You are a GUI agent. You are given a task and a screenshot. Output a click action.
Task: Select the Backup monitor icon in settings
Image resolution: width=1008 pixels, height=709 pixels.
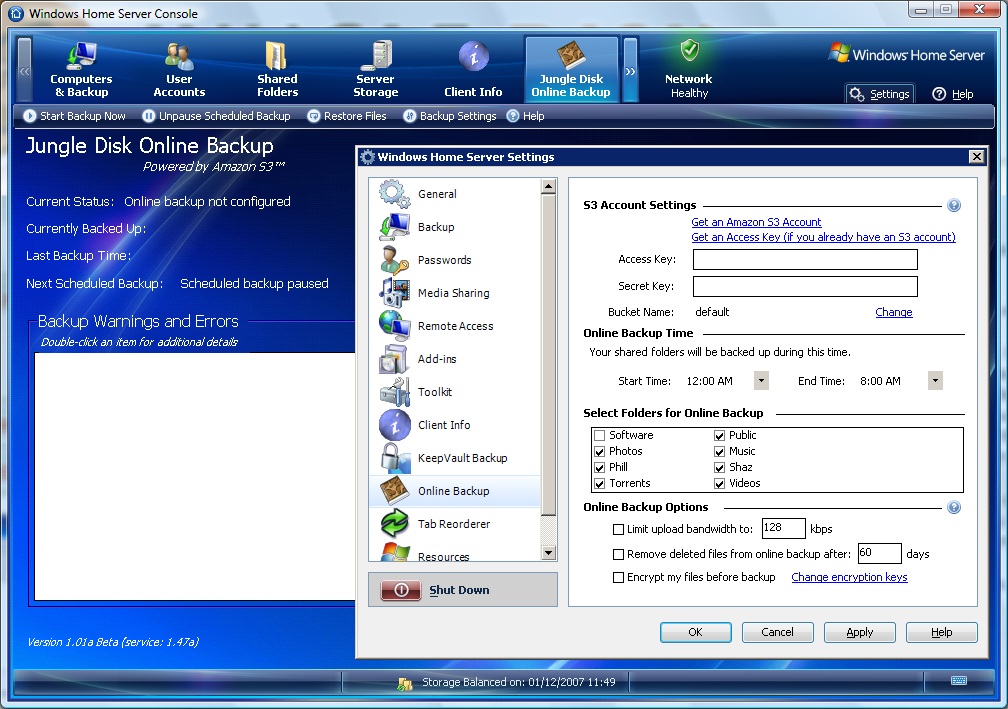[394, 227]
